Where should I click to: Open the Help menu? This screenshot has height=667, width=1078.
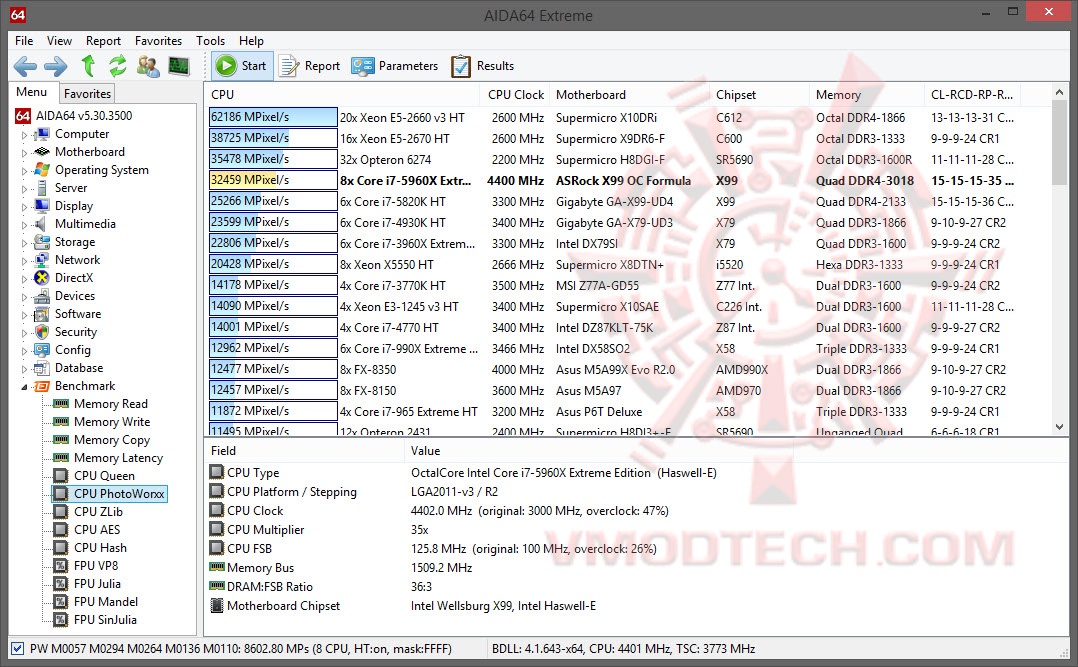point(251,41)
